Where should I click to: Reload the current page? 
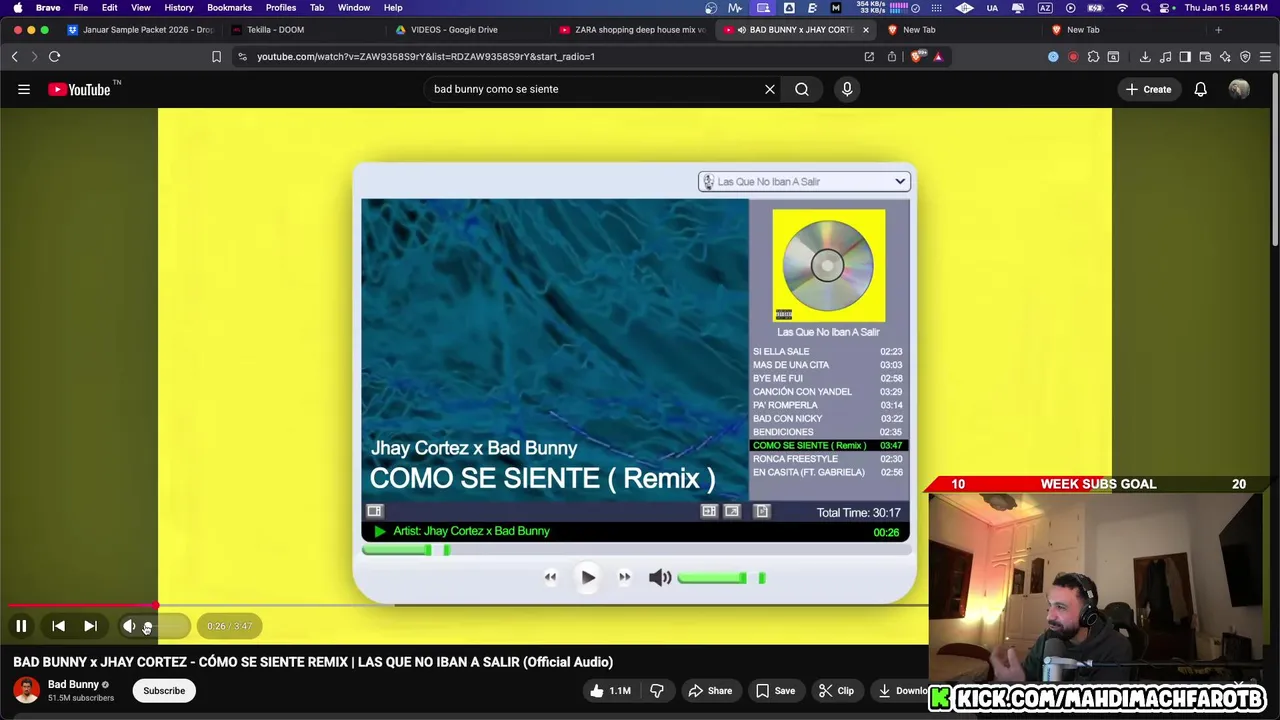click(x=55, y=57)
